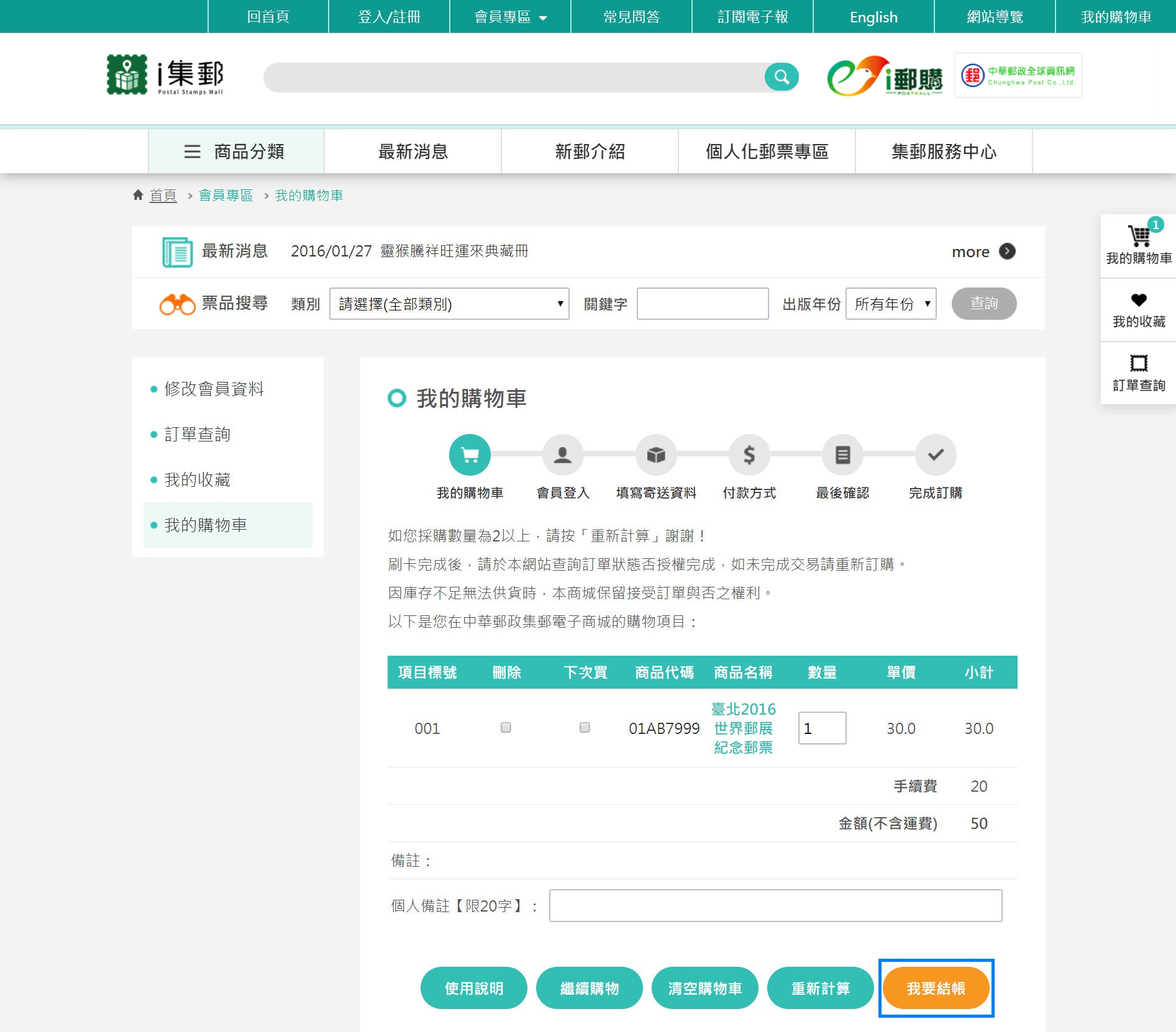Expand the 會員專區 menu
Image resolution: width=1176 pixels, height=1032 pixels.
point(508,17)
